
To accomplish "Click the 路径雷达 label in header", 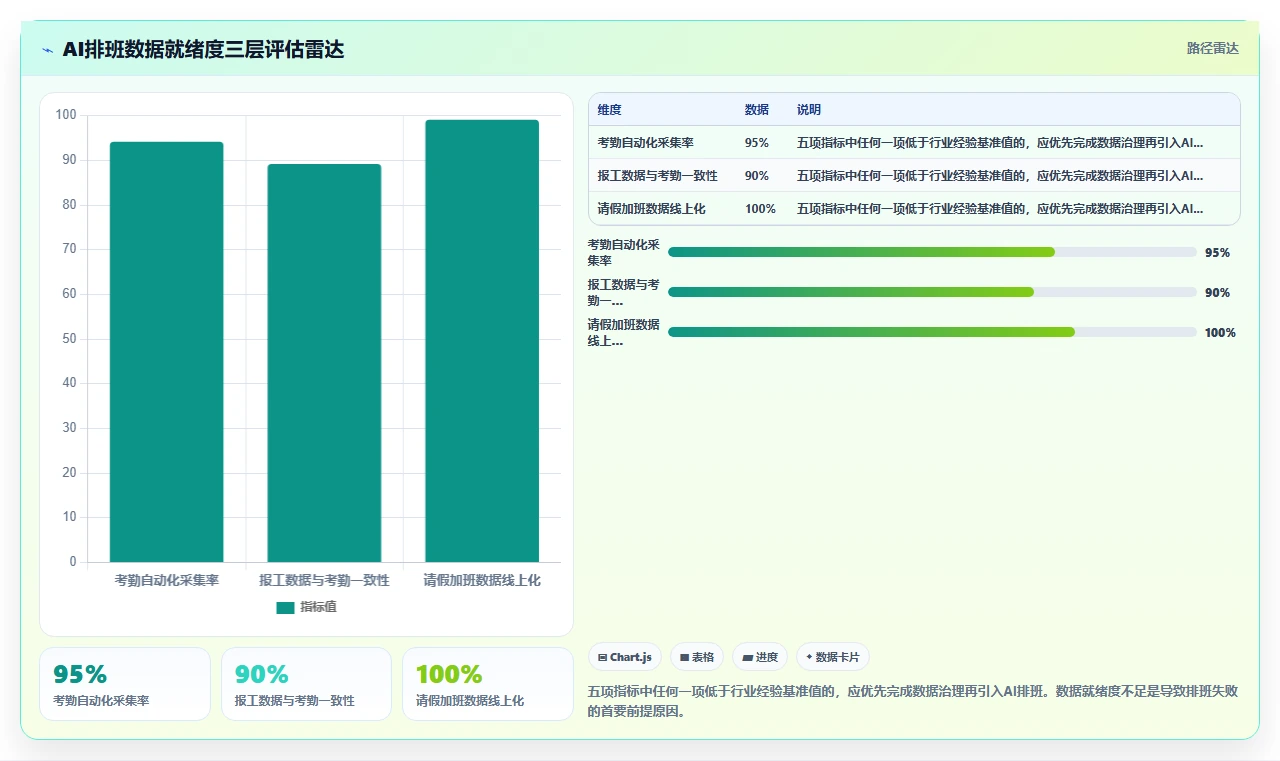I will [1212, 48].
